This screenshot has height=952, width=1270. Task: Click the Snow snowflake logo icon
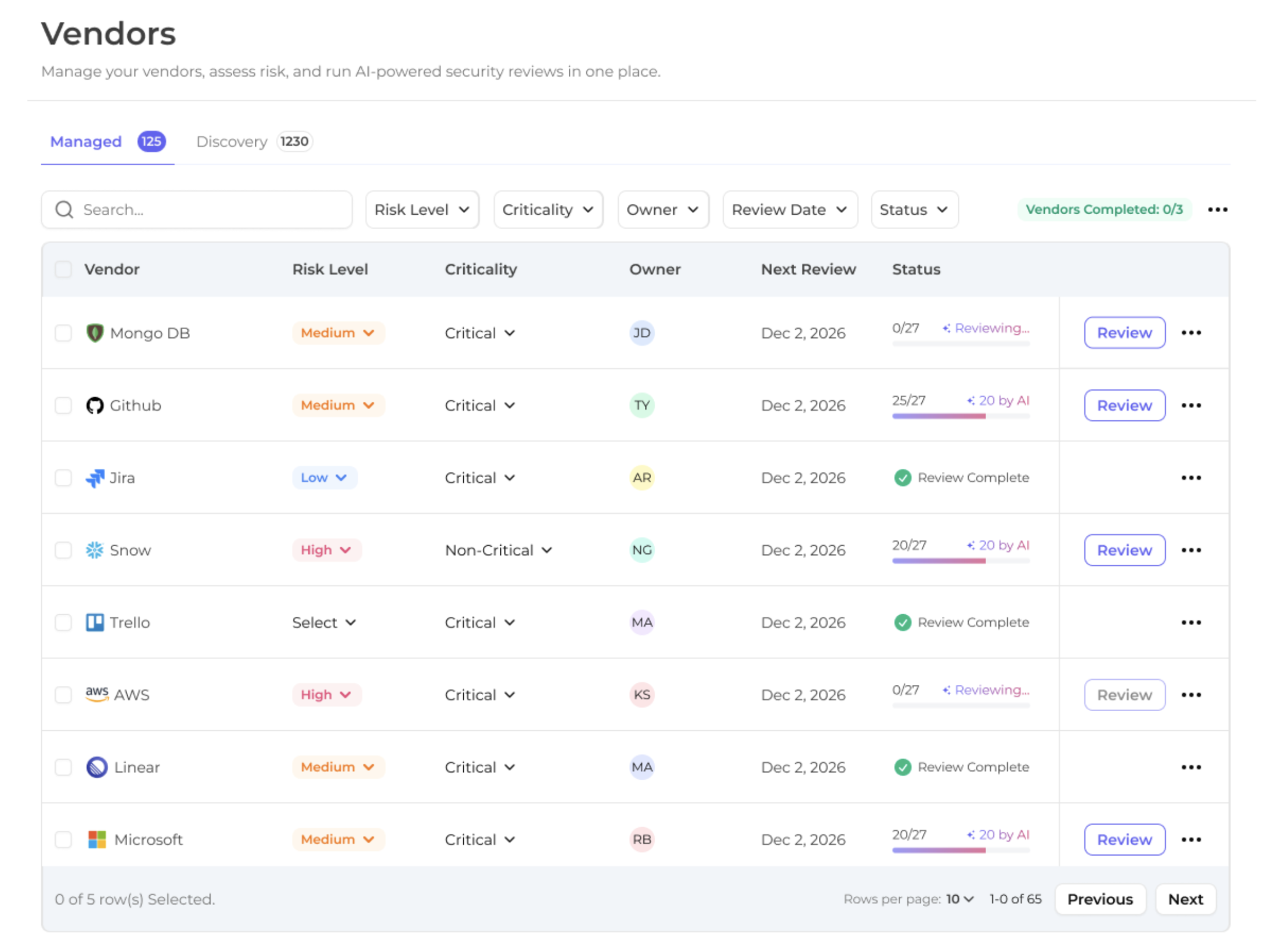point(95,550)
